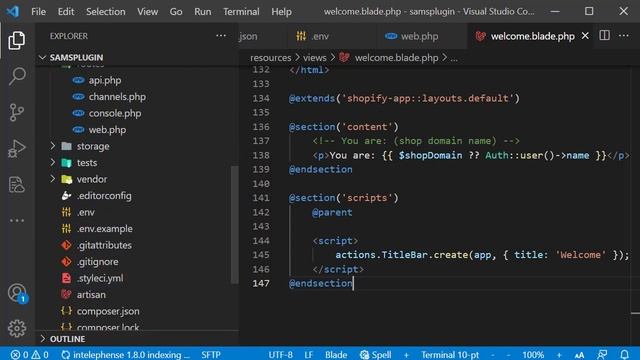
Task: Change the Blade language mode
Action: tap(336, 355)
